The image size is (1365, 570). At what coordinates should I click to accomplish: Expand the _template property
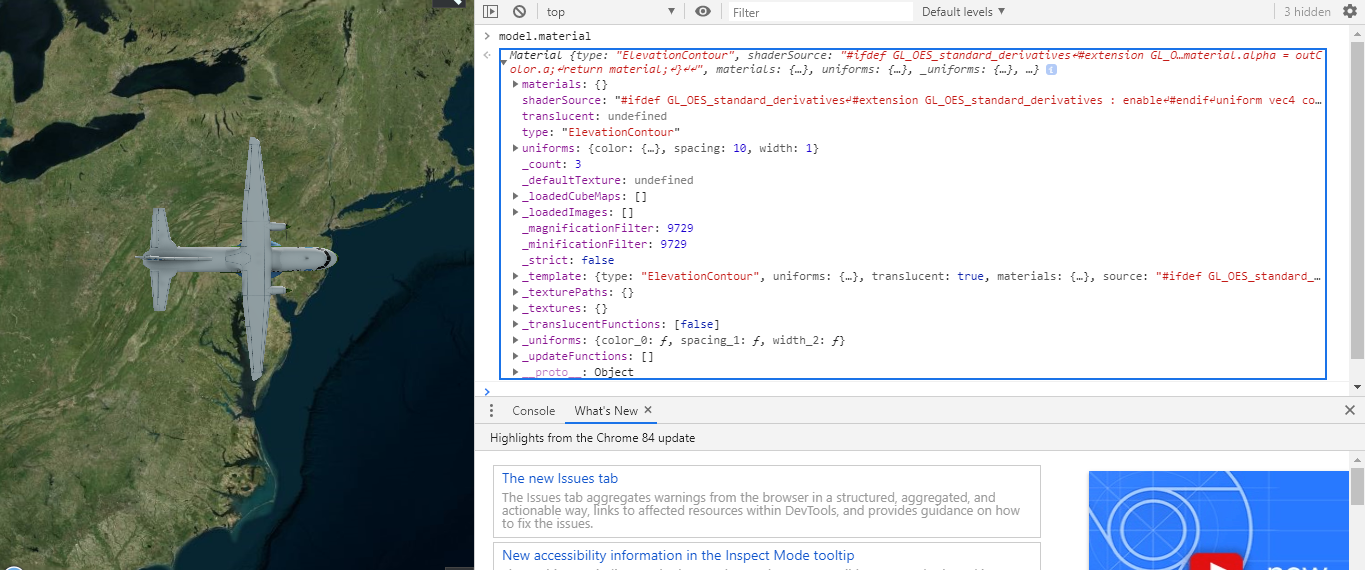click(515, 276)
